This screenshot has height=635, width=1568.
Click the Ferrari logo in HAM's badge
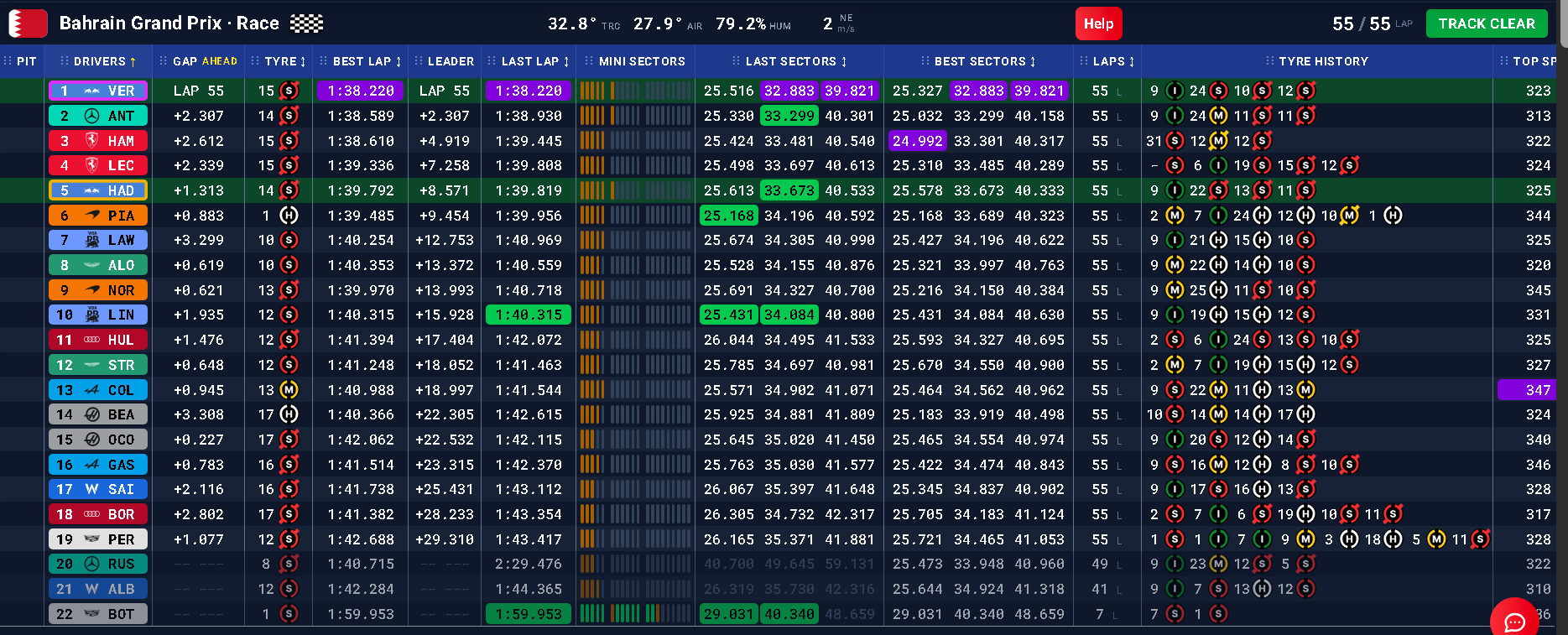(x=92, y=141)
